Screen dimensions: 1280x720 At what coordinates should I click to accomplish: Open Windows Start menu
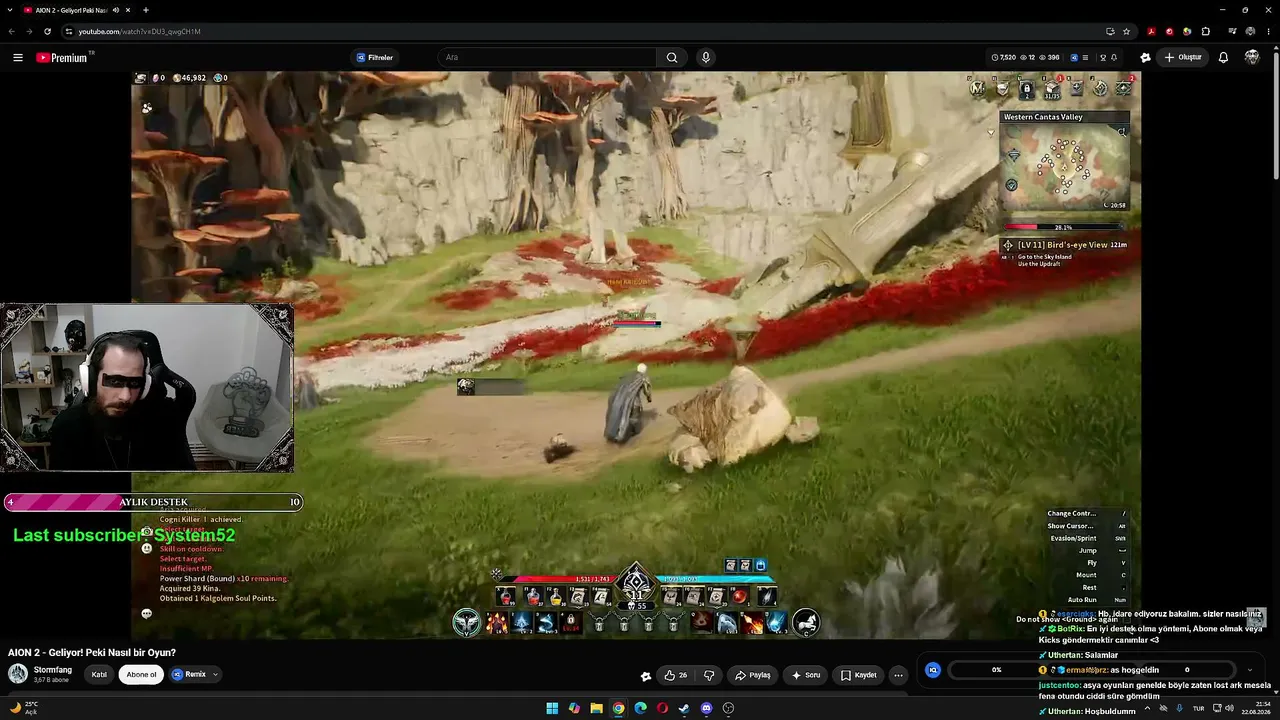pos(552,708)
